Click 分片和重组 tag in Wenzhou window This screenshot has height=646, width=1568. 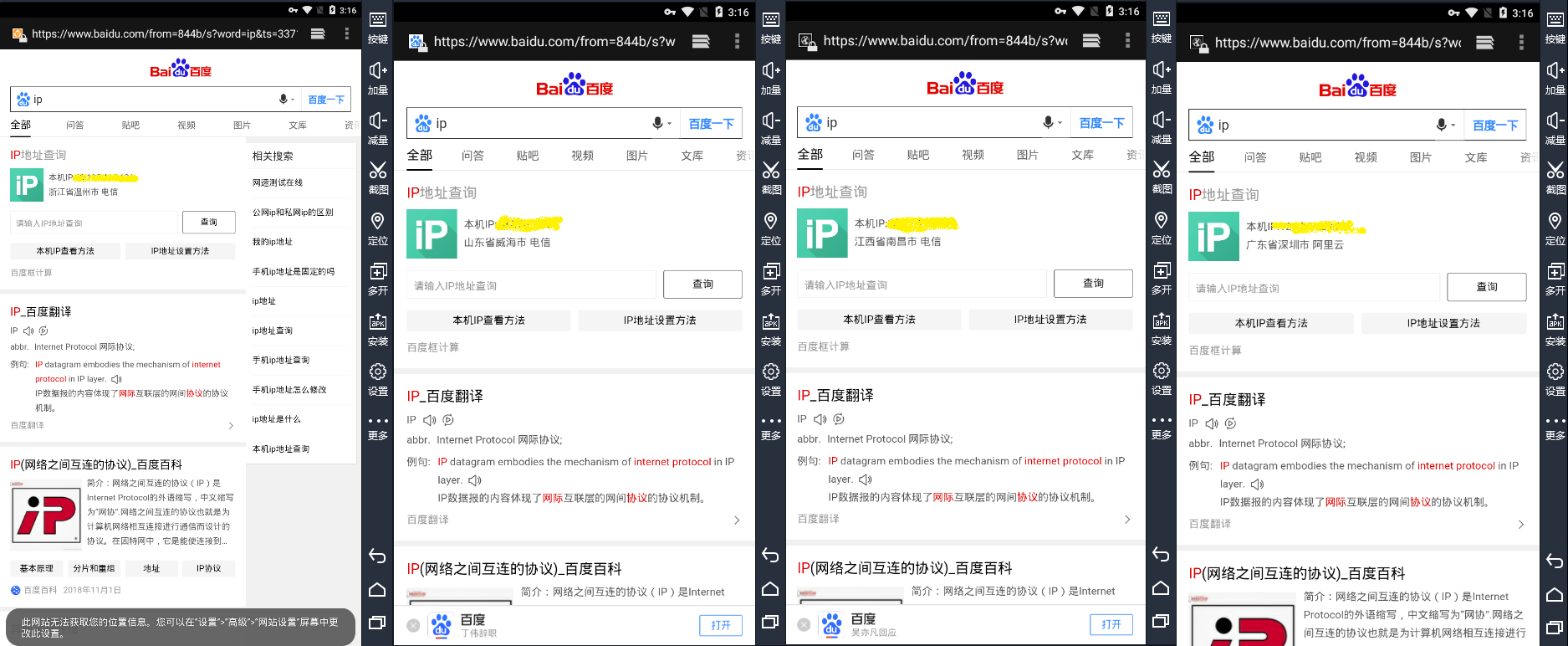click(94, 569)
